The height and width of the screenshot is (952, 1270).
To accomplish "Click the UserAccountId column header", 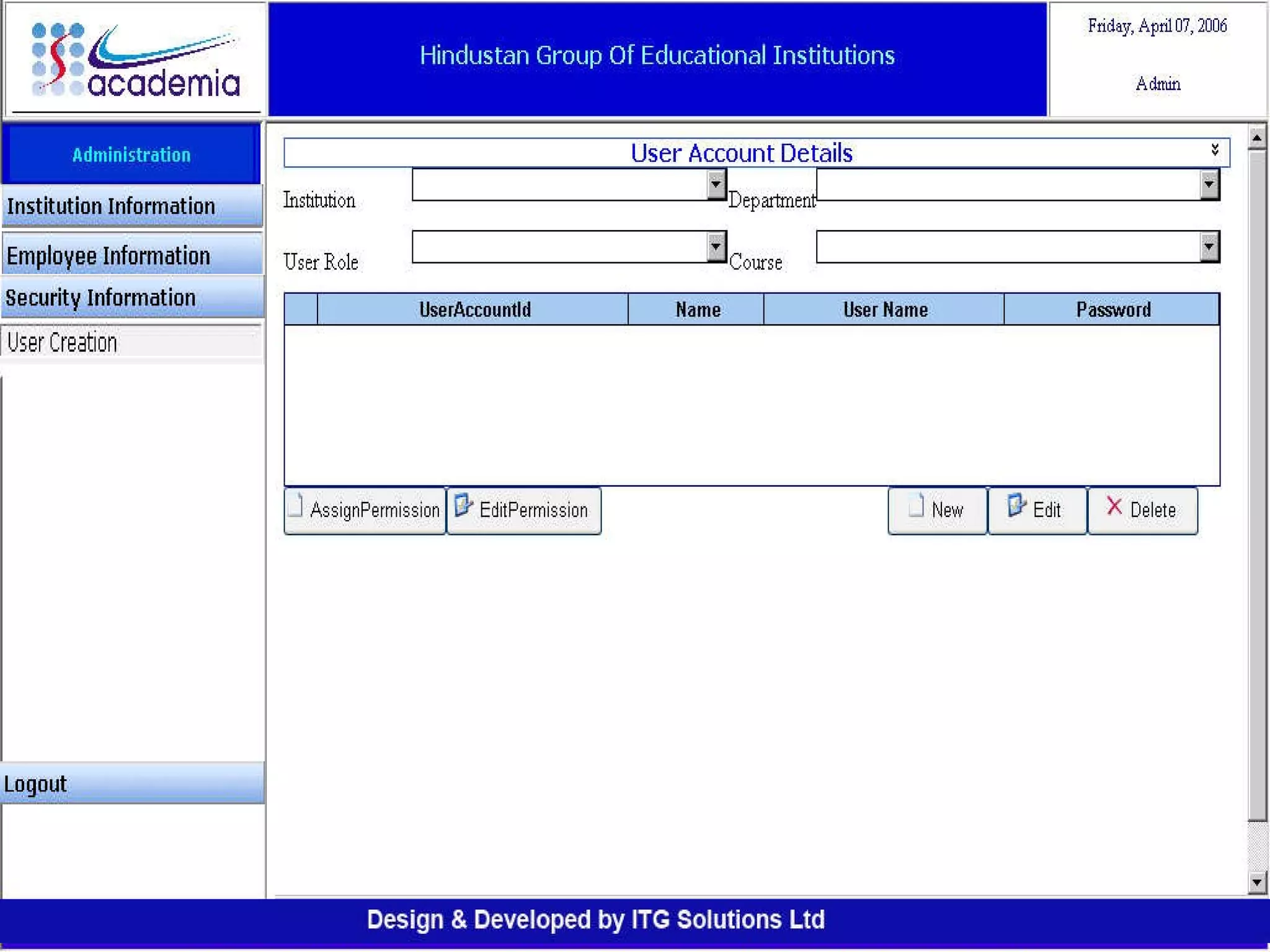I will 474,309.
